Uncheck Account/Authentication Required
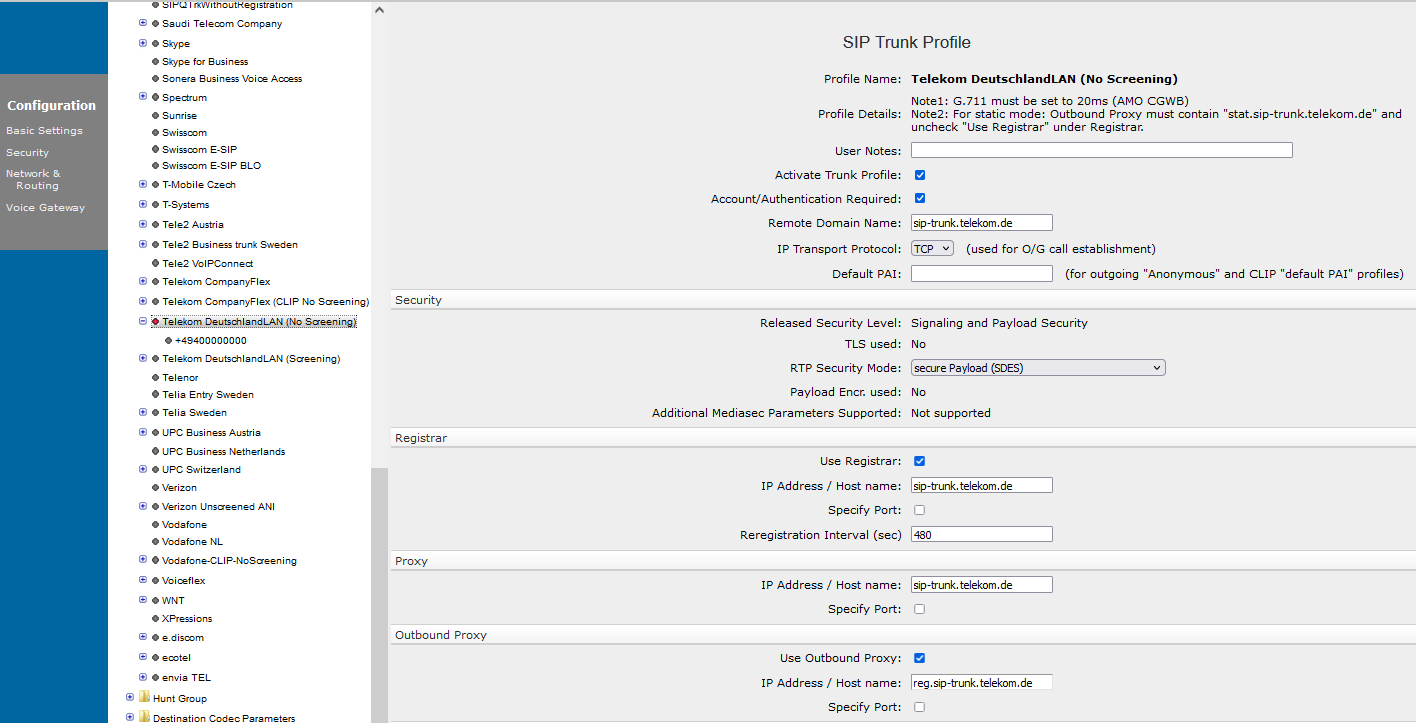1416x723 pixels. (x=920, y=199)
